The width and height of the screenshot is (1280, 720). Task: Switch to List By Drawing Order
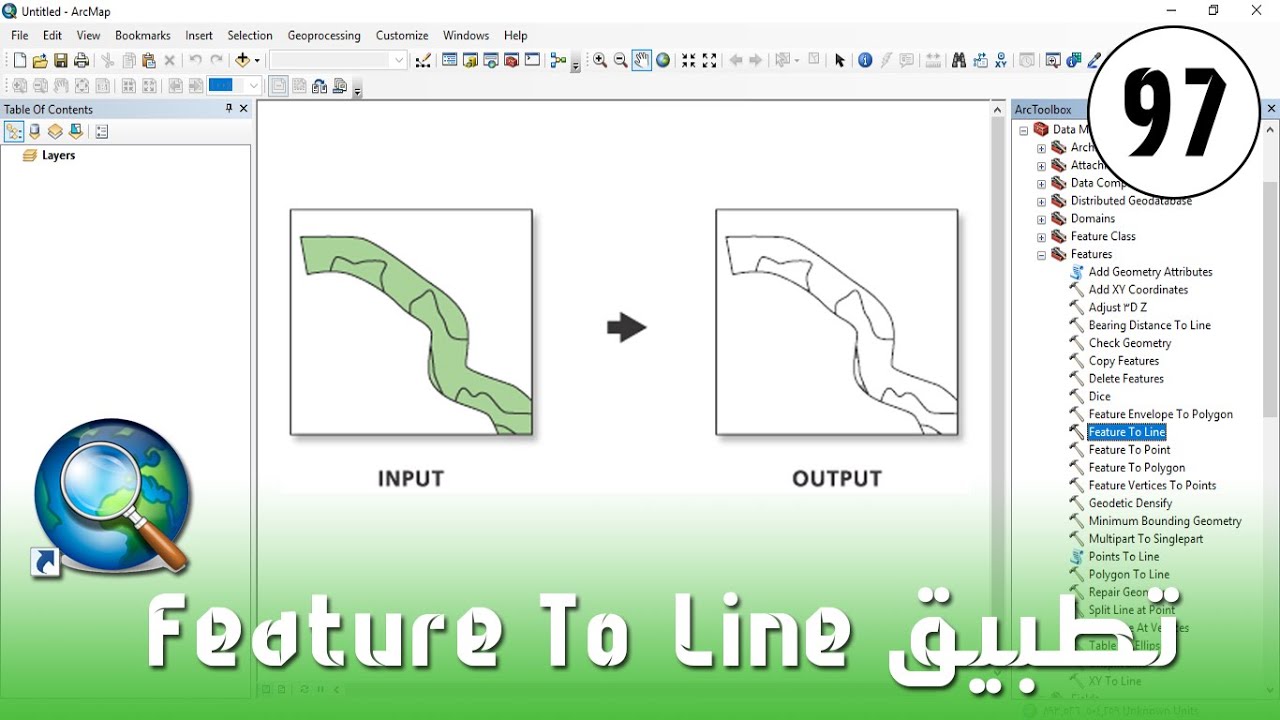[14, 131]
